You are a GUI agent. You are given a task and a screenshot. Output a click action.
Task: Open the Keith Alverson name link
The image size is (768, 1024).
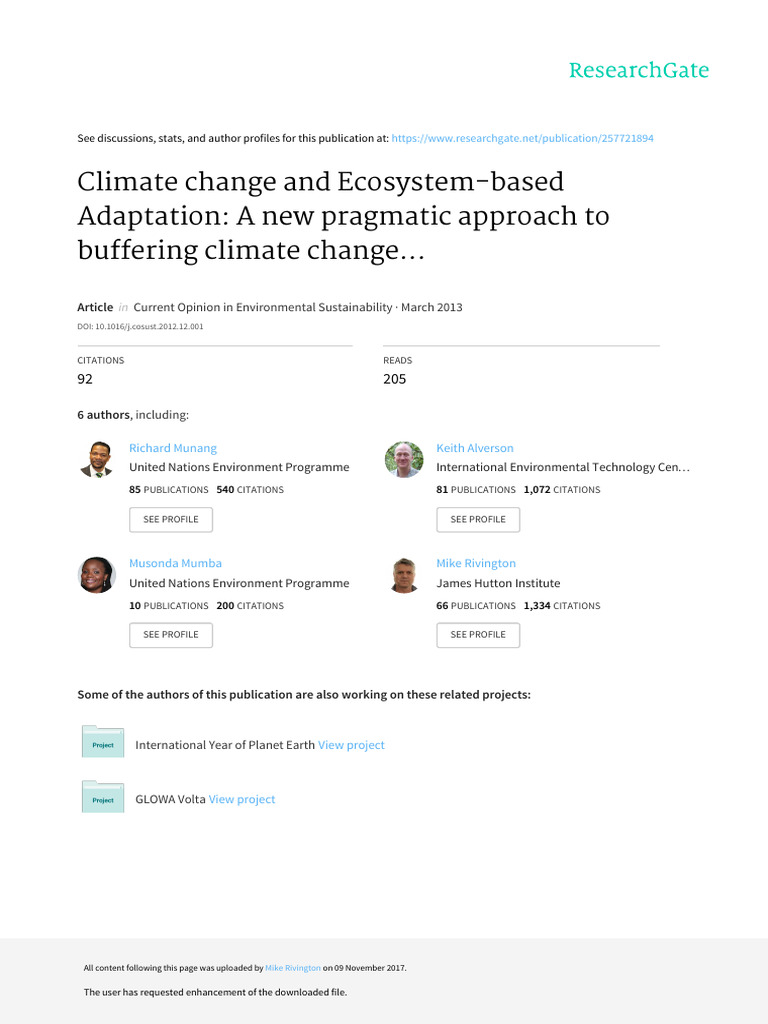click(475, 448)
